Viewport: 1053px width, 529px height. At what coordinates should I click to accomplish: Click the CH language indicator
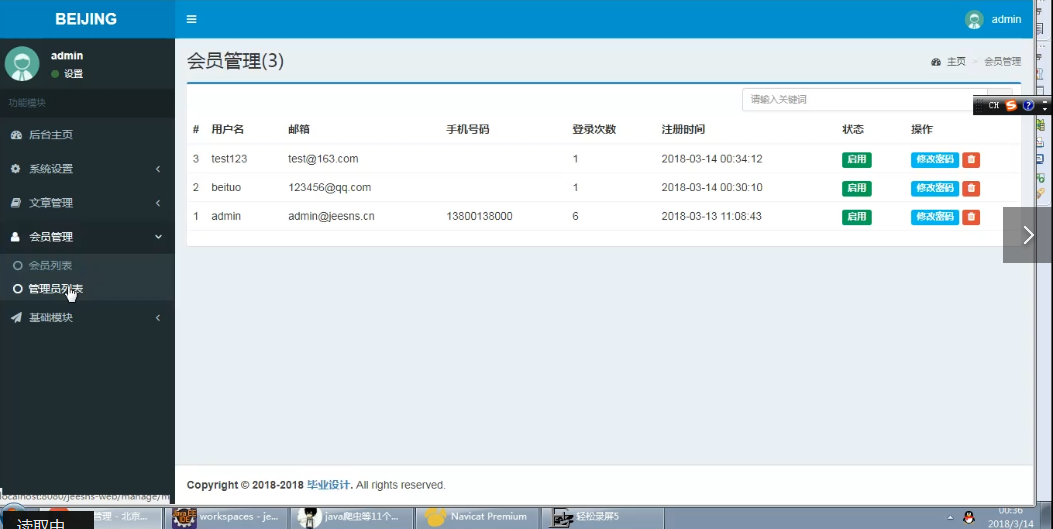(x=994, y=105)
